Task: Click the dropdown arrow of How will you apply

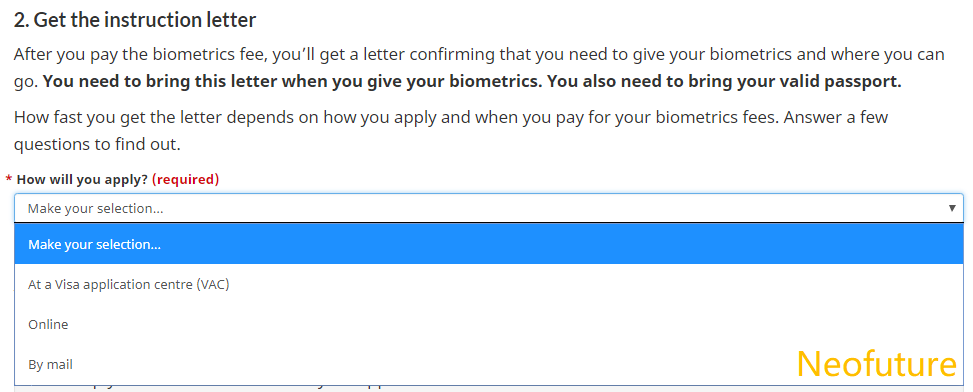Action: pyautogui.click(x=952, y=208)
